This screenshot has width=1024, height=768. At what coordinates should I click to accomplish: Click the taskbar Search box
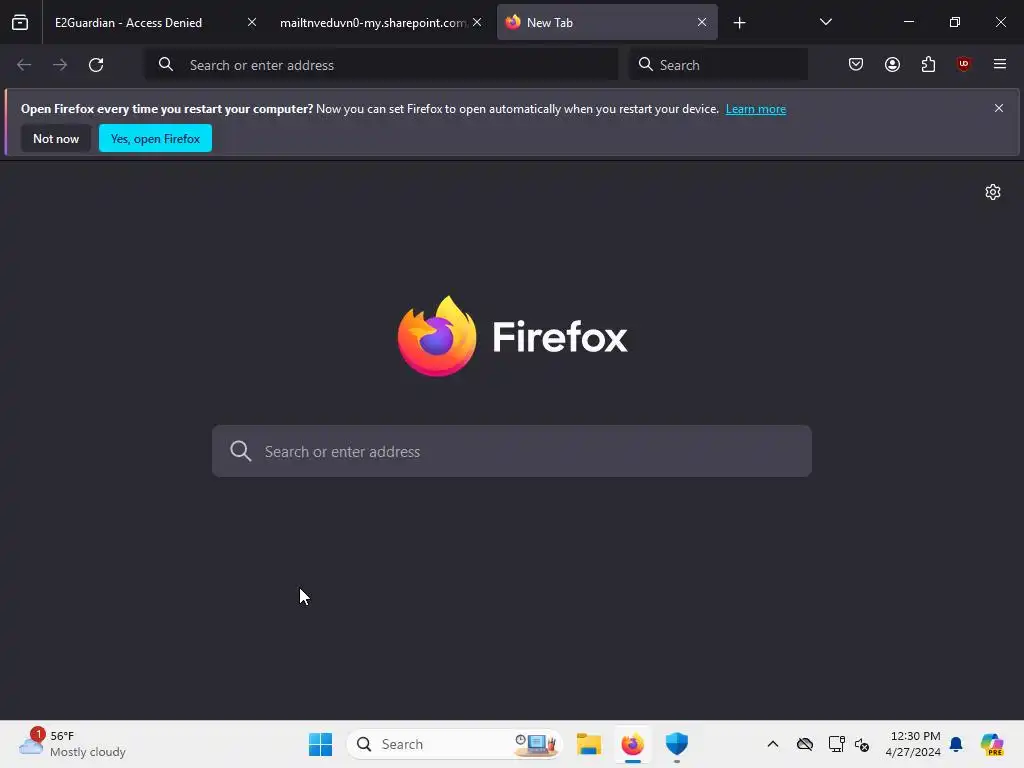tap(455, 744)
